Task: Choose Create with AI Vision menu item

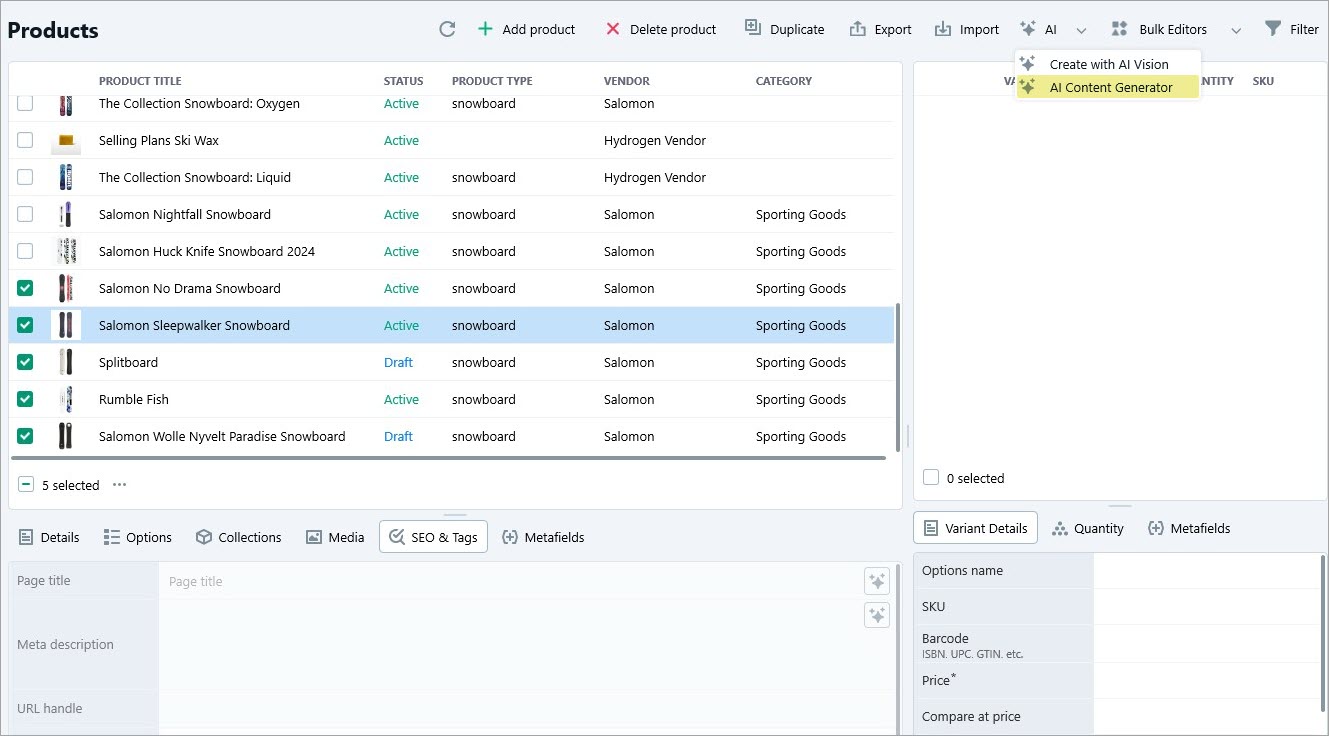Action: 1108,64
